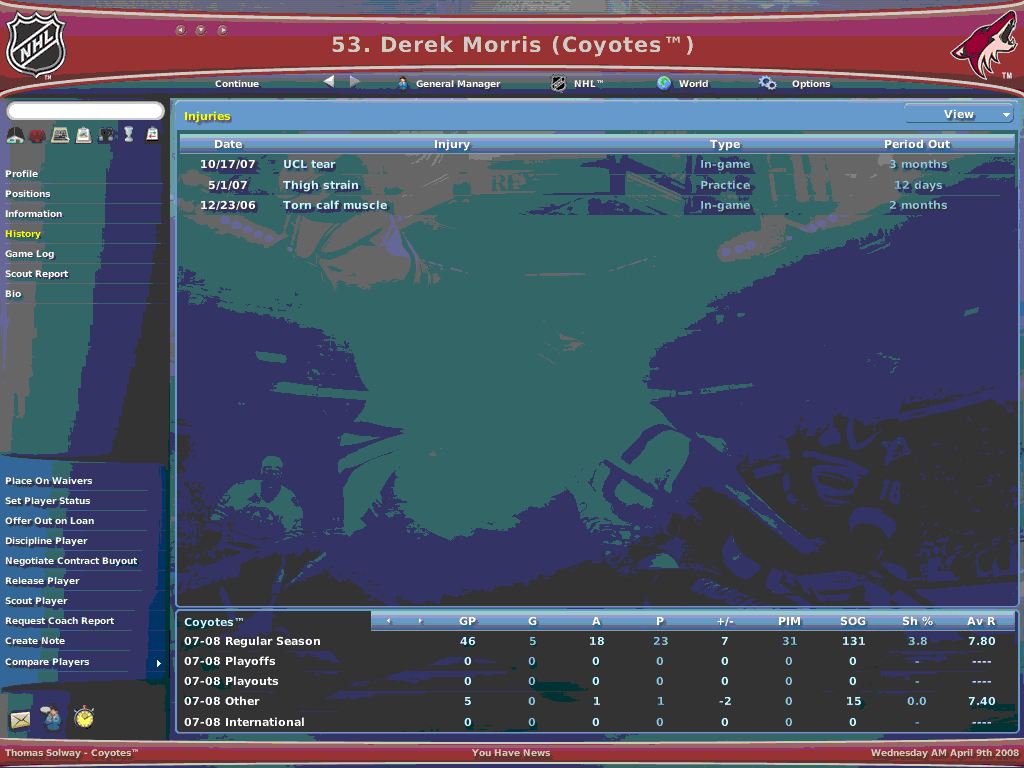The image size is (1024, 768).
Task: Click Release Player
Action: [42, 581]
